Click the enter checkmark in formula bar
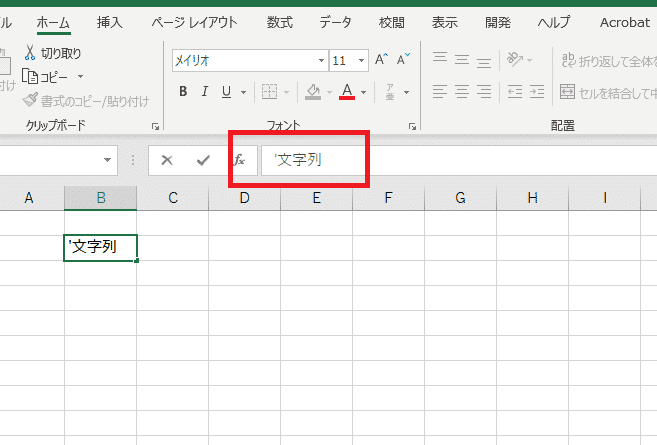This screenshot has width=657, height=445. 203,160
